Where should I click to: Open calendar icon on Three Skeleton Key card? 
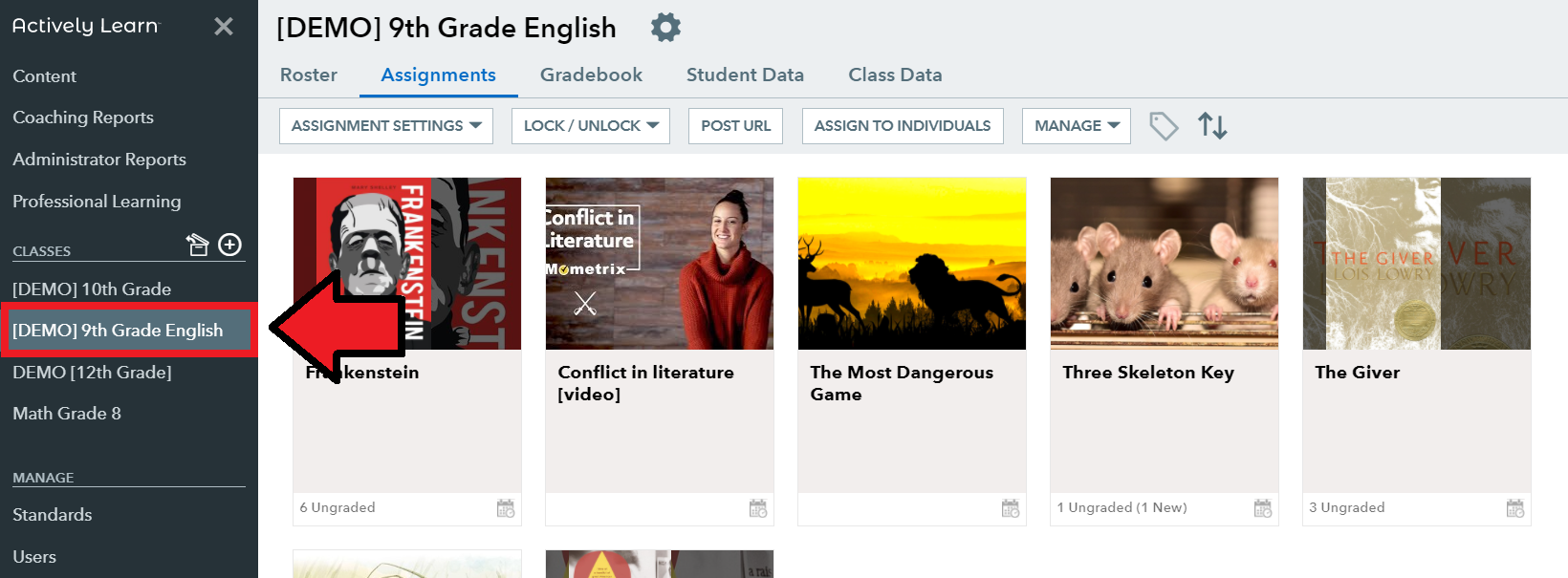(x=1263, y=508)
